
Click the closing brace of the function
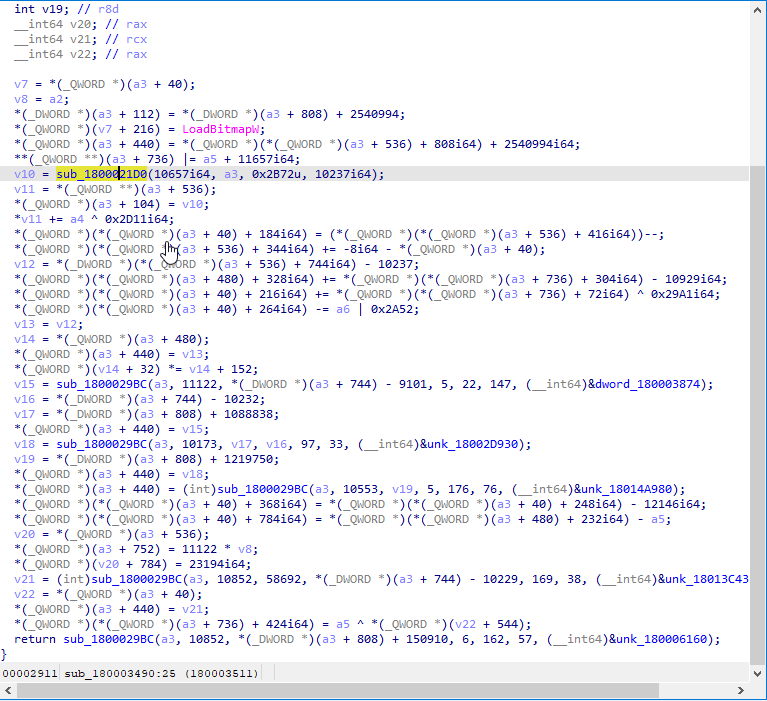[x=4, y=655]
